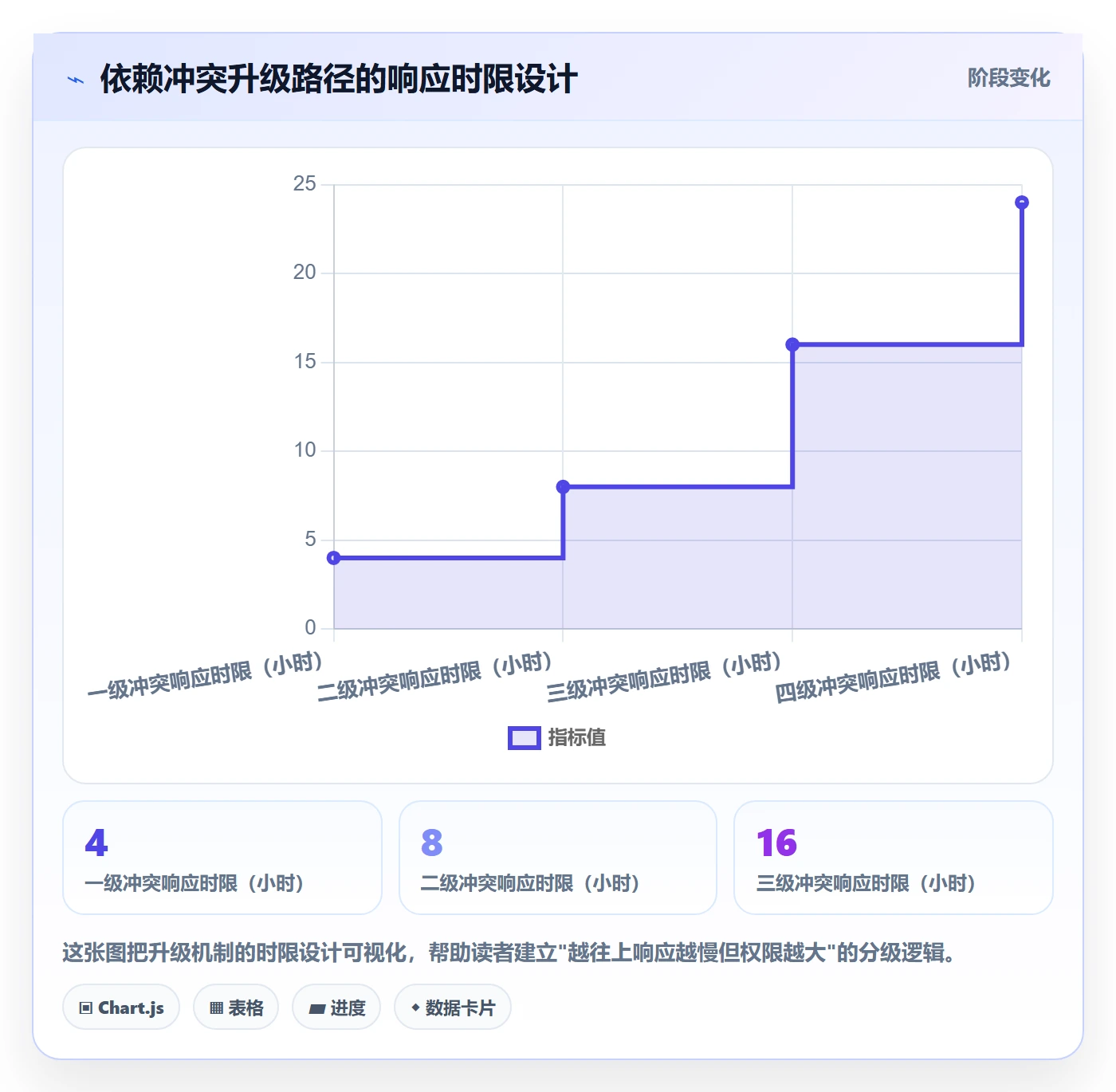Click the square icon in Chart.js chip
The width and height of the screenshot is (1116, 1092).
coord(86,1008)
